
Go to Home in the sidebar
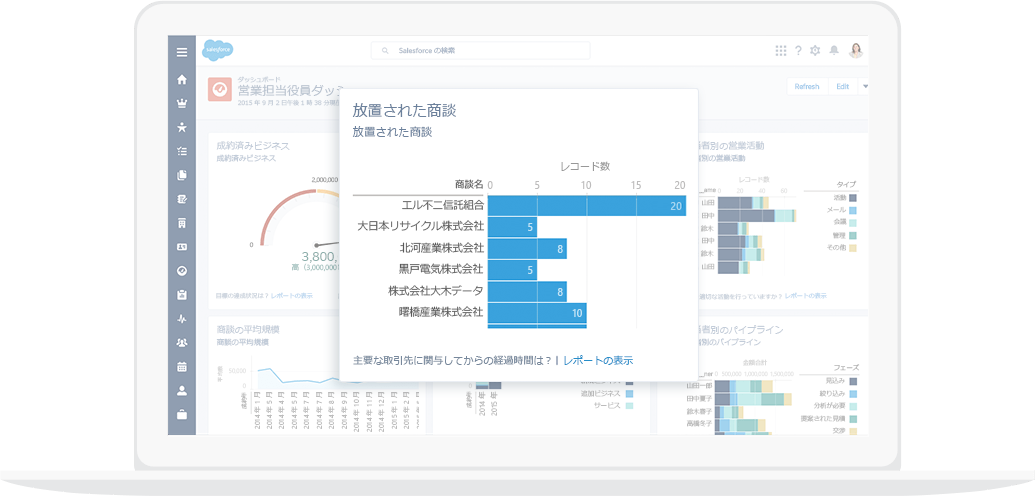181,80
